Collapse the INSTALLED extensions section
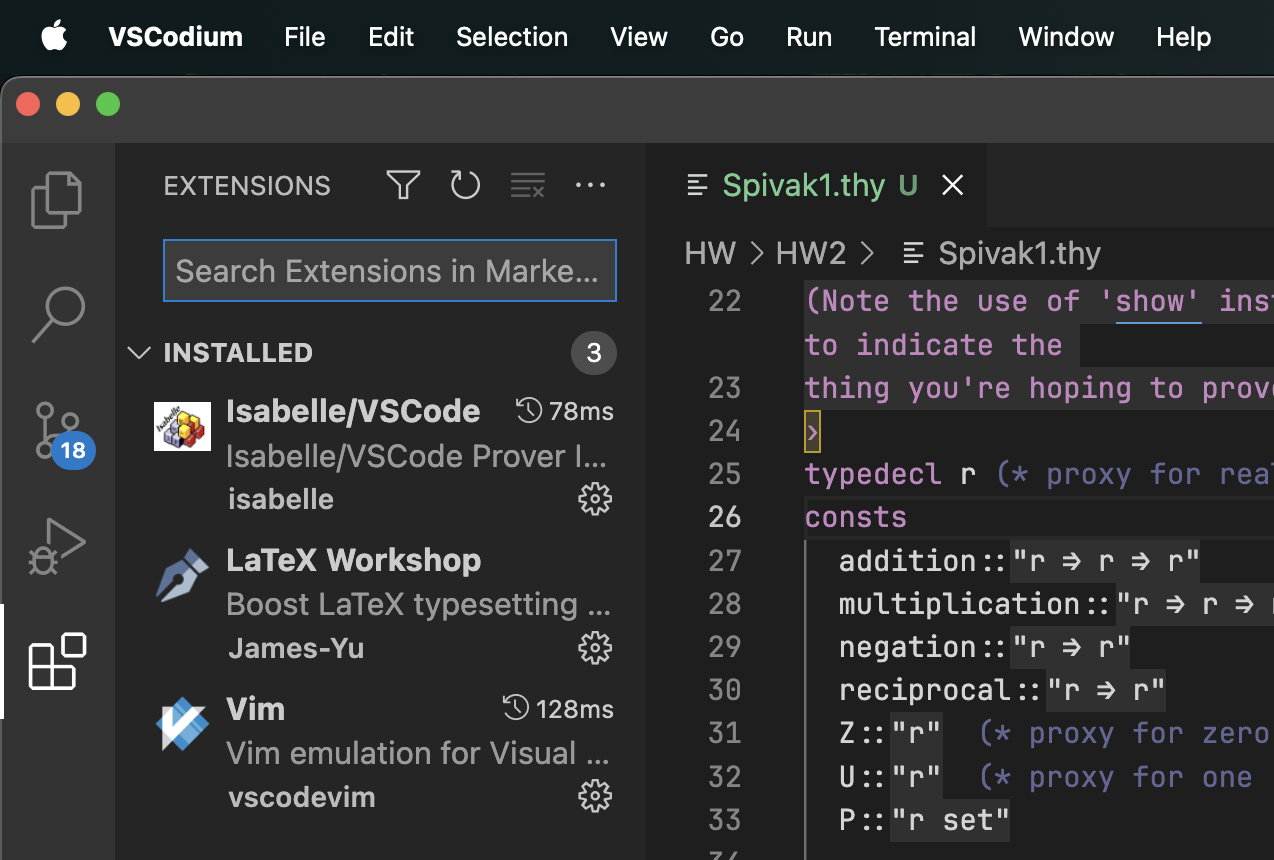The width and height of the screenshot is (1274, 860). 139,353
